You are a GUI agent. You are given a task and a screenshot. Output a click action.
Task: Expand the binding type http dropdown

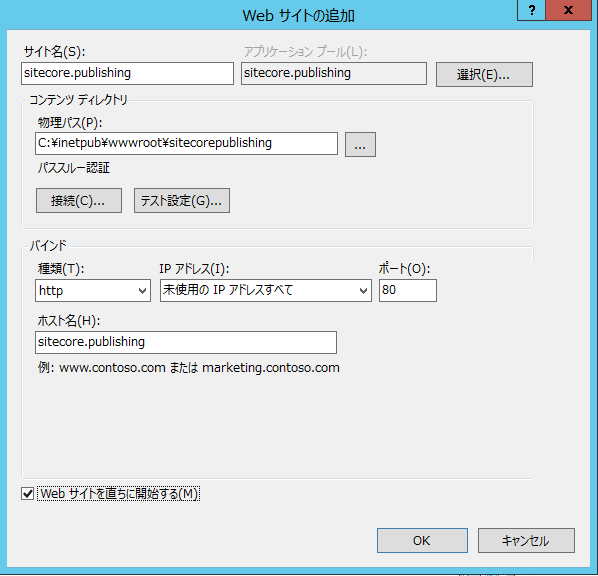tap(93, 291)
